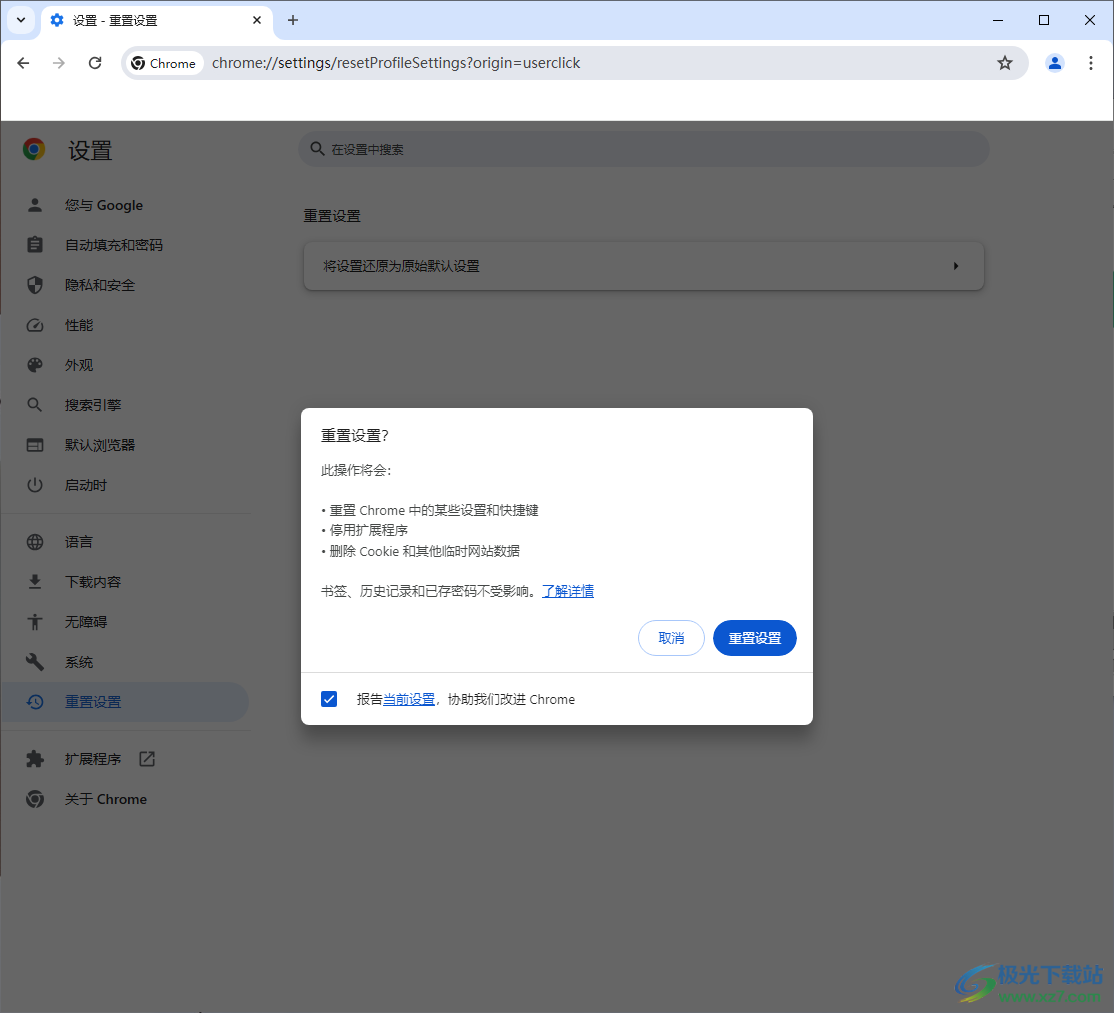Click the 删除 Cookie 和其他临时网站数据 text

(425, 551)
